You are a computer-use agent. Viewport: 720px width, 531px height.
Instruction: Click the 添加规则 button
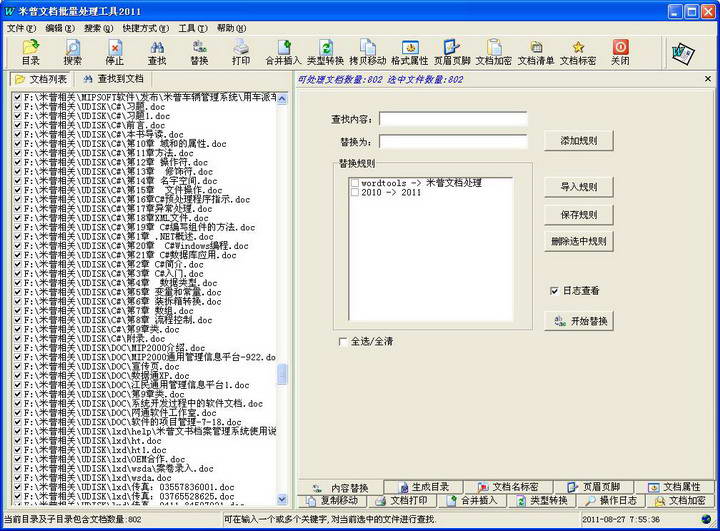(579, 141)
